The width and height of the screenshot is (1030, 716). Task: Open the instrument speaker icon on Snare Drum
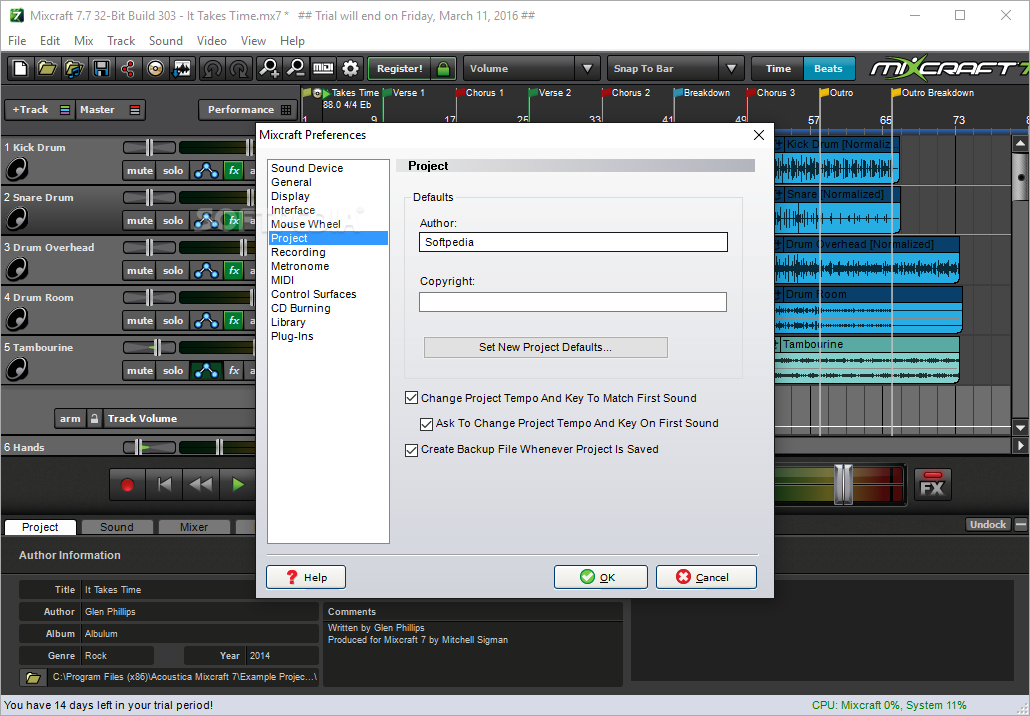(x=17, y=219)
